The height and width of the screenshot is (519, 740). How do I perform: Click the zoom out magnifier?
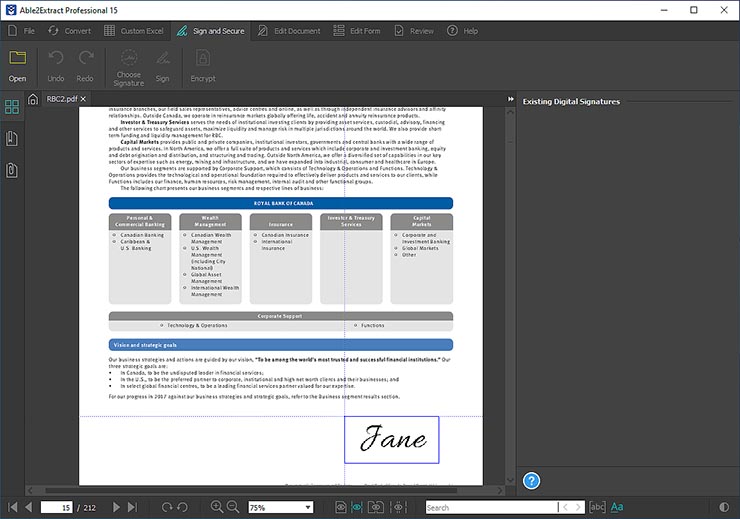click(233, 507)
